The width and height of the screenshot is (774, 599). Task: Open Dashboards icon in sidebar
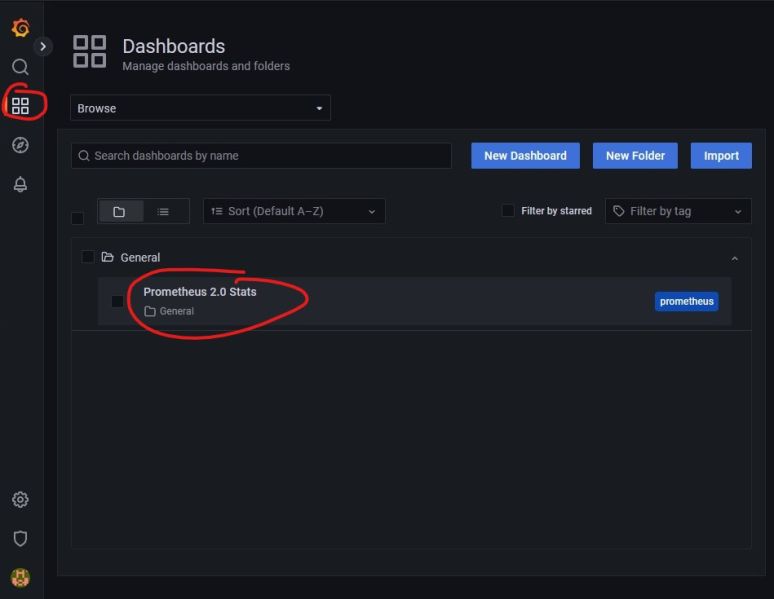point(20,106)
